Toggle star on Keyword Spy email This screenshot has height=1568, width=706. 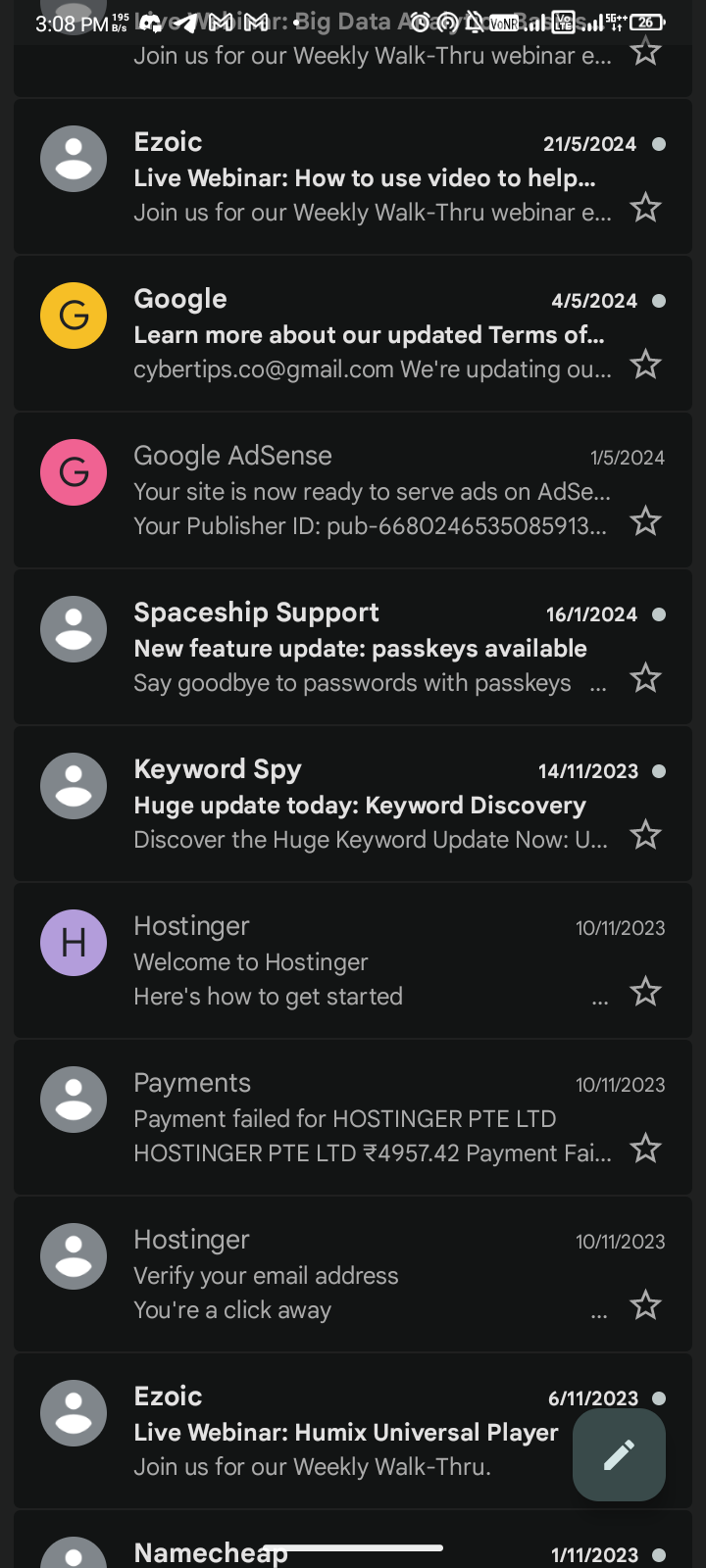(645, 835)
